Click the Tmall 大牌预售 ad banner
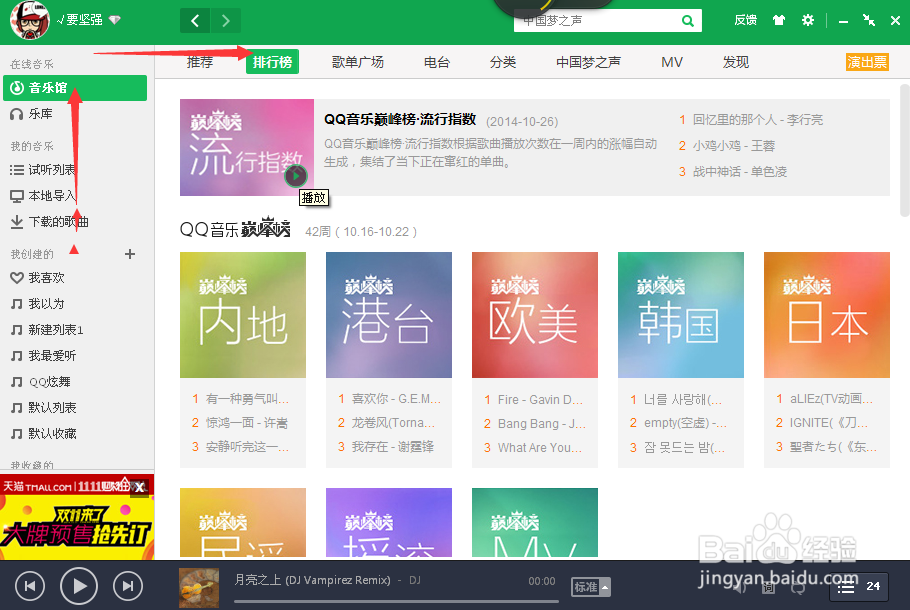This screenshot has height=610, width=910. [77, 517]
